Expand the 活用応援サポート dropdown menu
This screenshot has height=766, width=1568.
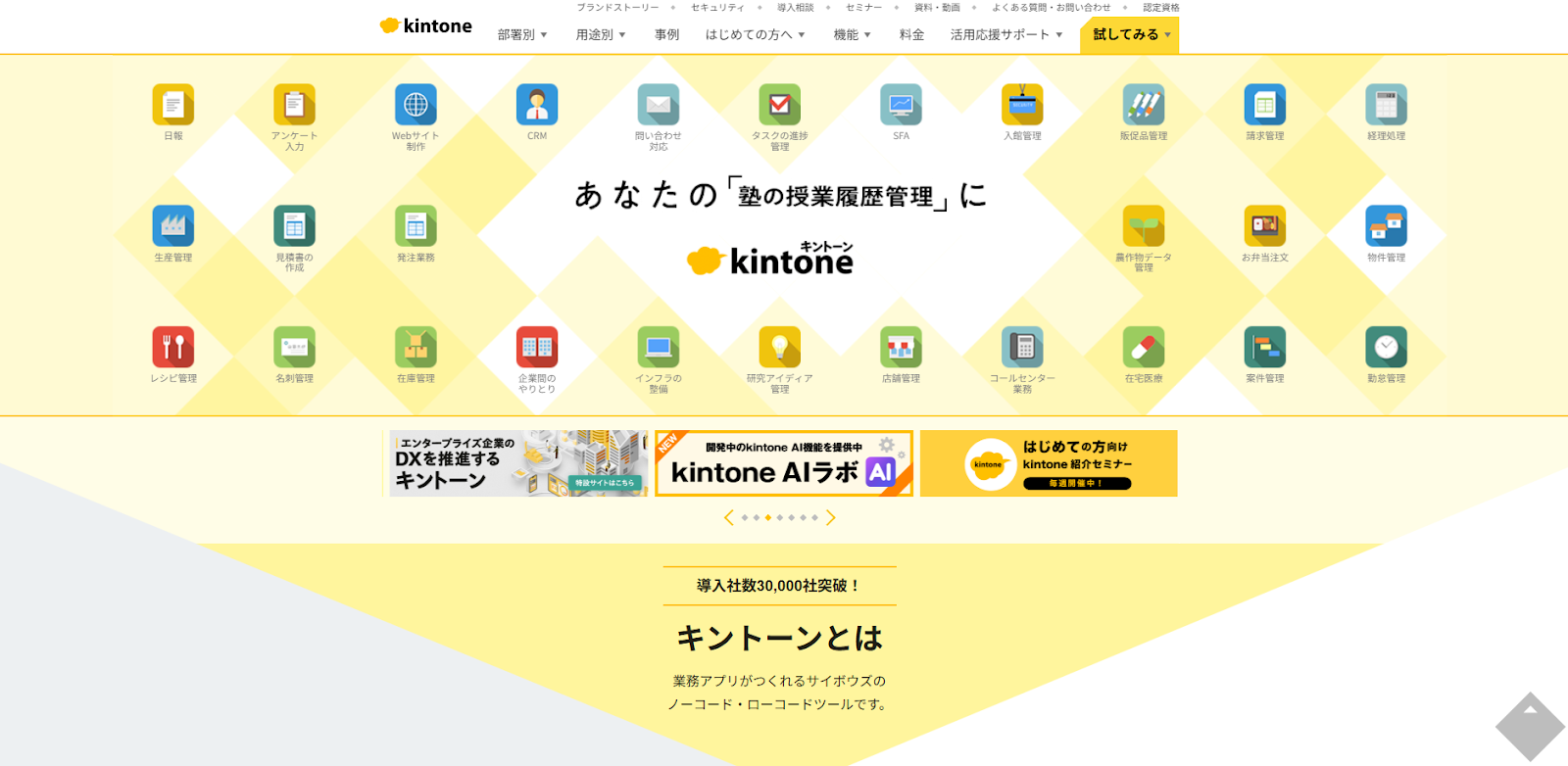1006,34
